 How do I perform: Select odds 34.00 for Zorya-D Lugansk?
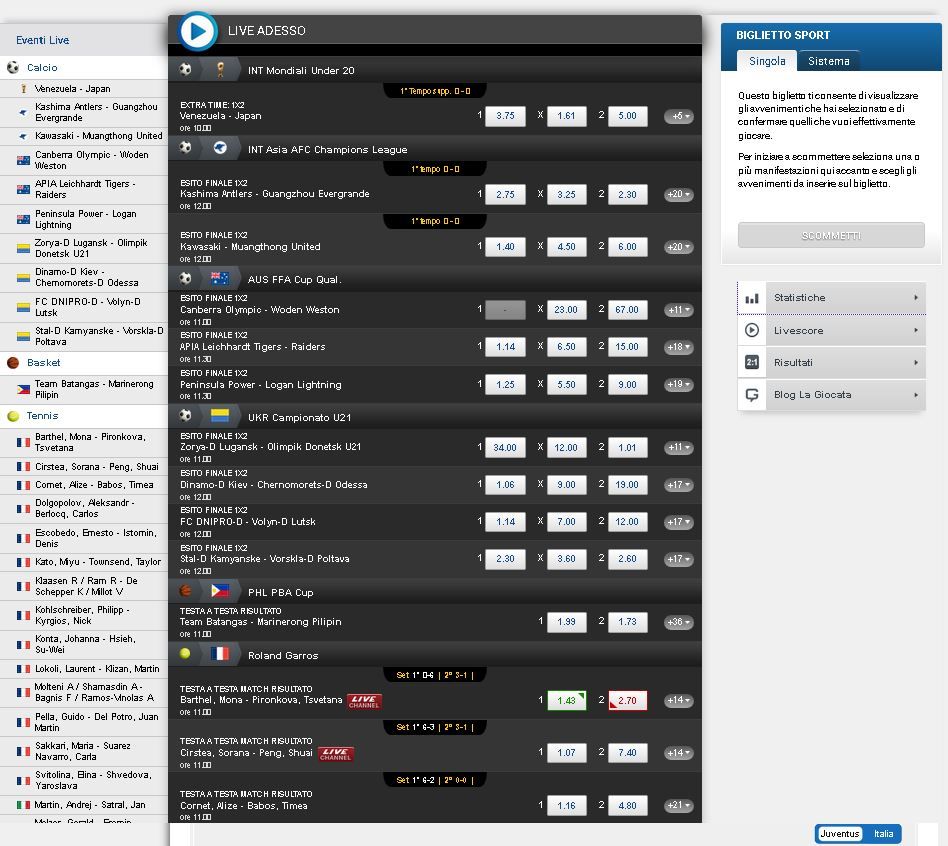[505, 448]
